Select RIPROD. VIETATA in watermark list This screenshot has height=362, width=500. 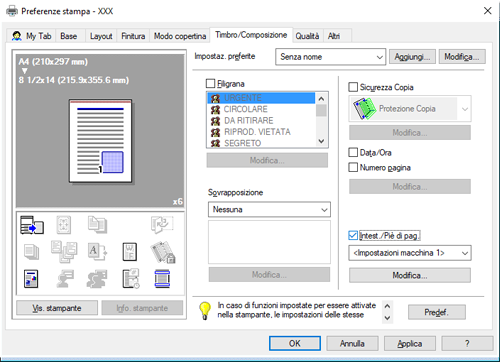point(261,132)
